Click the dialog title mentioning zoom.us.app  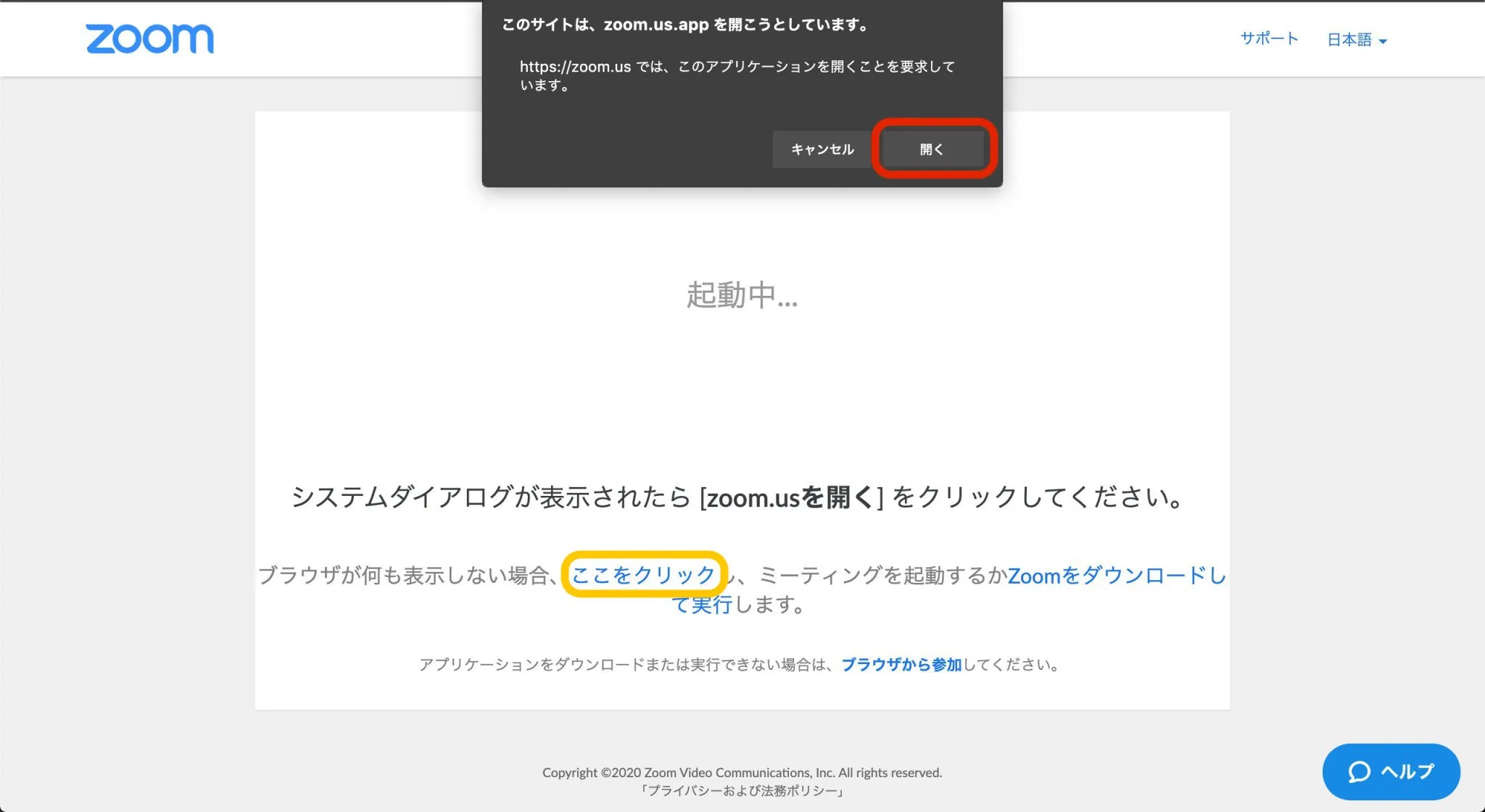(x=685, y=25)
